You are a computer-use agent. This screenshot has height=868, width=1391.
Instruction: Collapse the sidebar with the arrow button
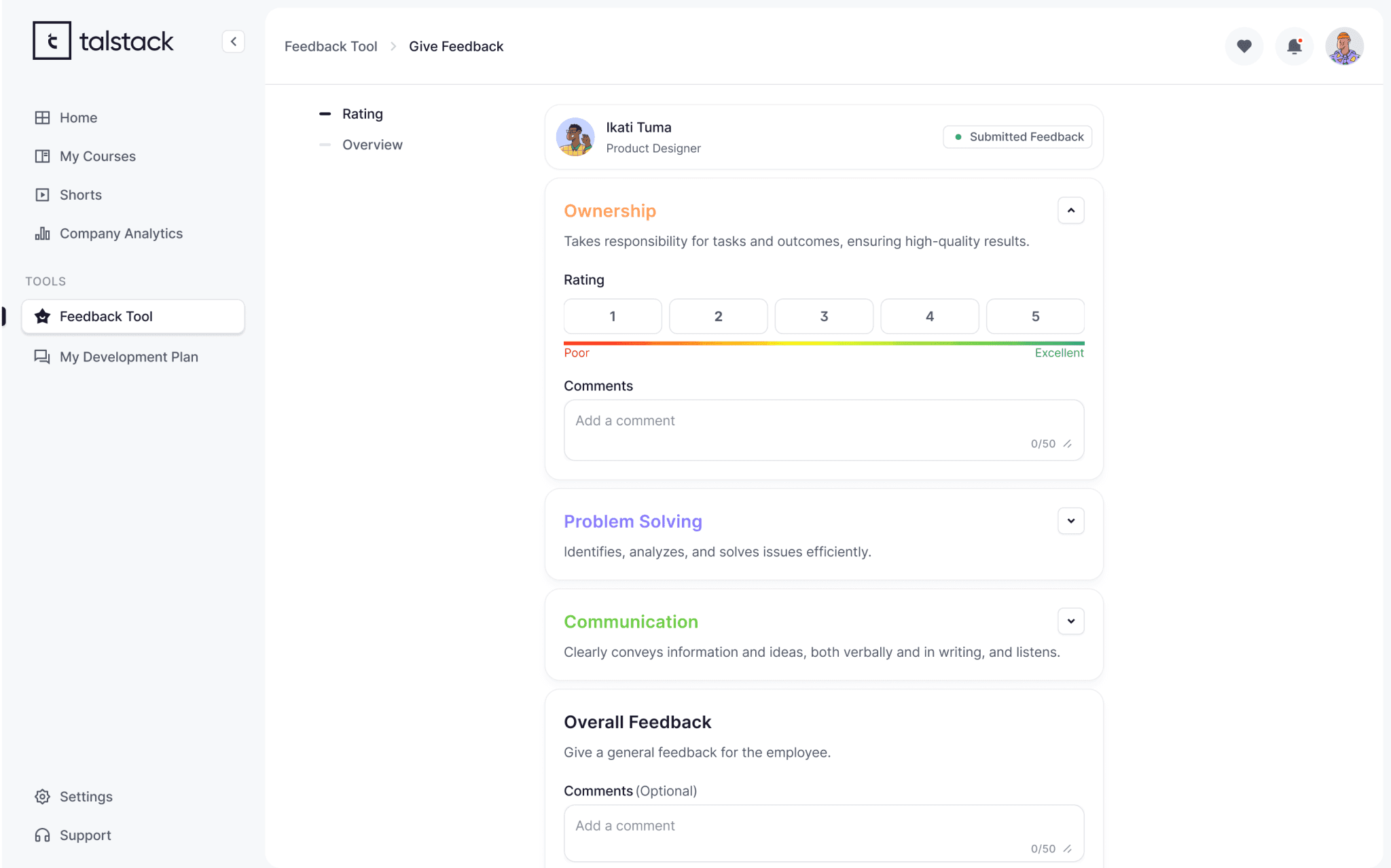233,41
